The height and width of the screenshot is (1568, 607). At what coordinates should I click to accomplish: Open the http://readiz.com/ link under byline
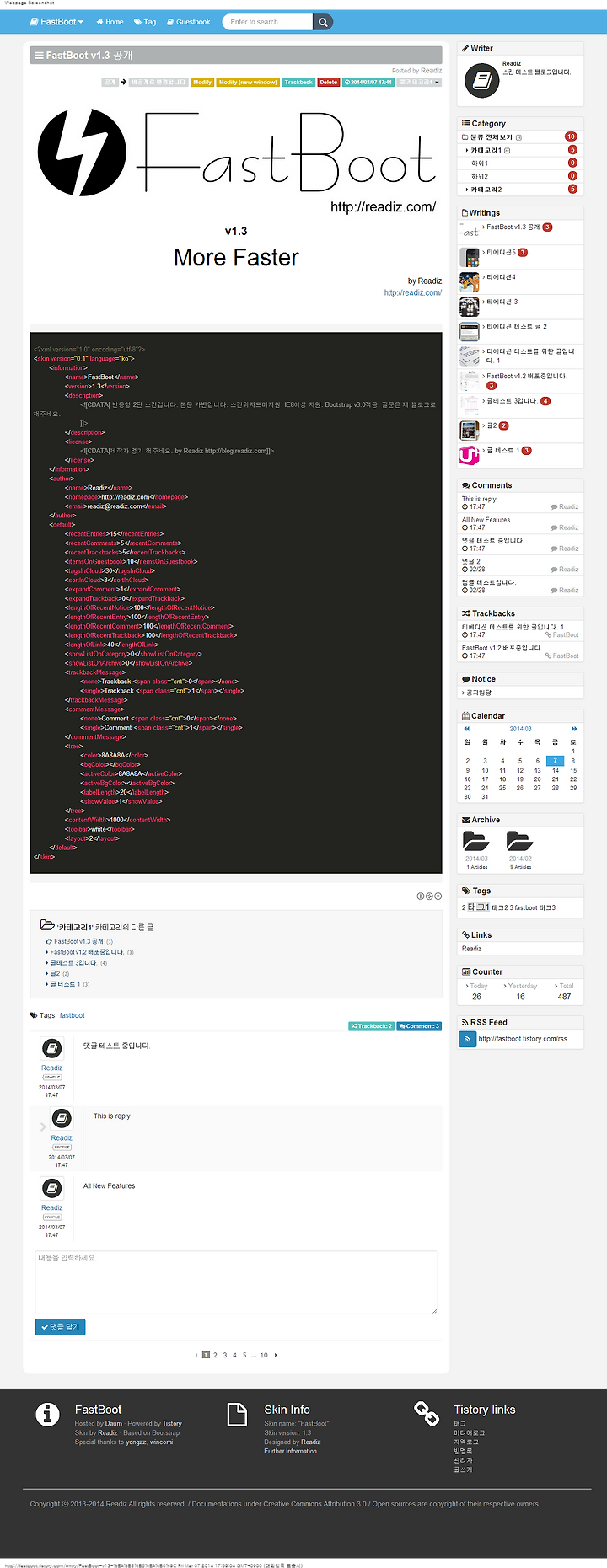coord(413,292)
